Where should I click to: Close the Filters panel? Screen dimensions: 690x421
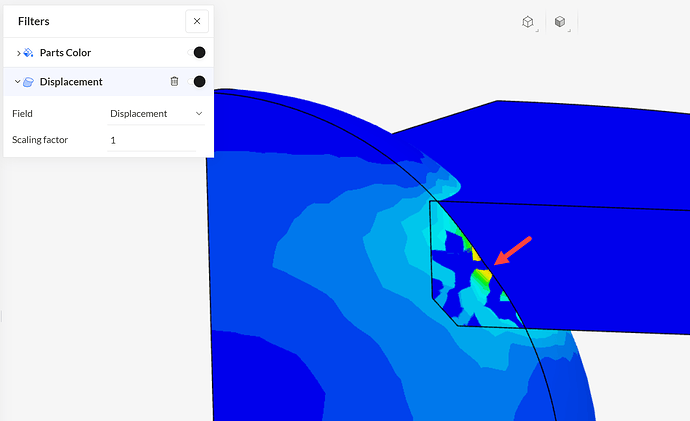[x=197, y=21]
